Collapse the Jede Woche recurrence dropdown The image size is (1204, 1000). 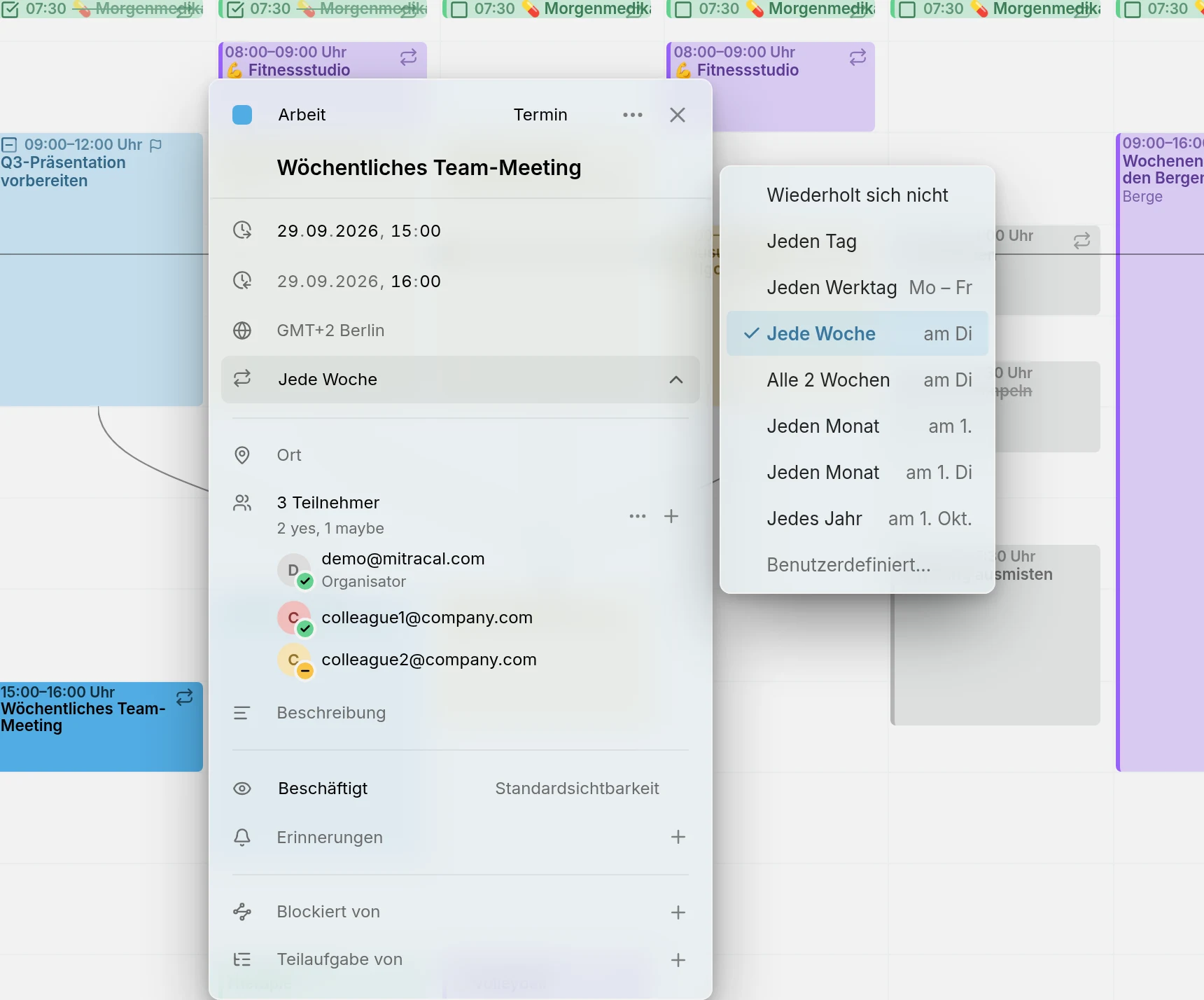[x=675, y=380]
